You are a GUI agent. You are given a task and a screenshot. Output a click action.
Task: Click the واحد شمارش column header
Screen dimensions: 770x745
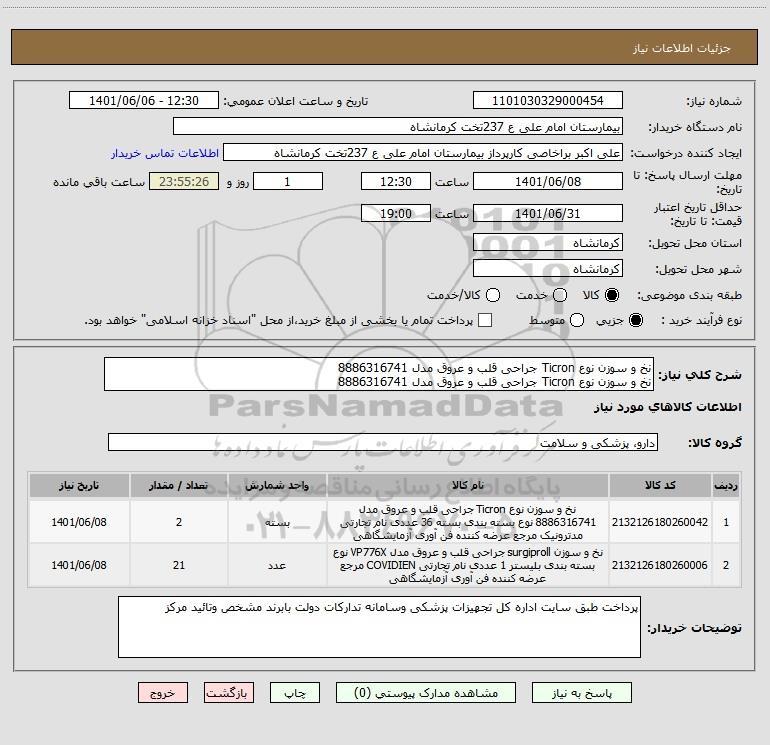pos(277,485)
